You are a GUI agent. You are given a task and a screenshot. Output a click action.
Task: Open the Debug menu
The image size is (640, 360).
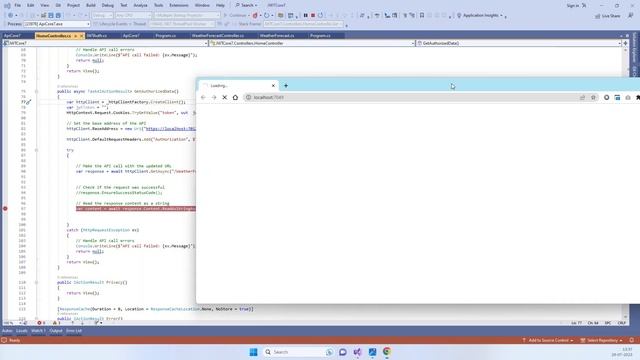[x=108, y=5]
